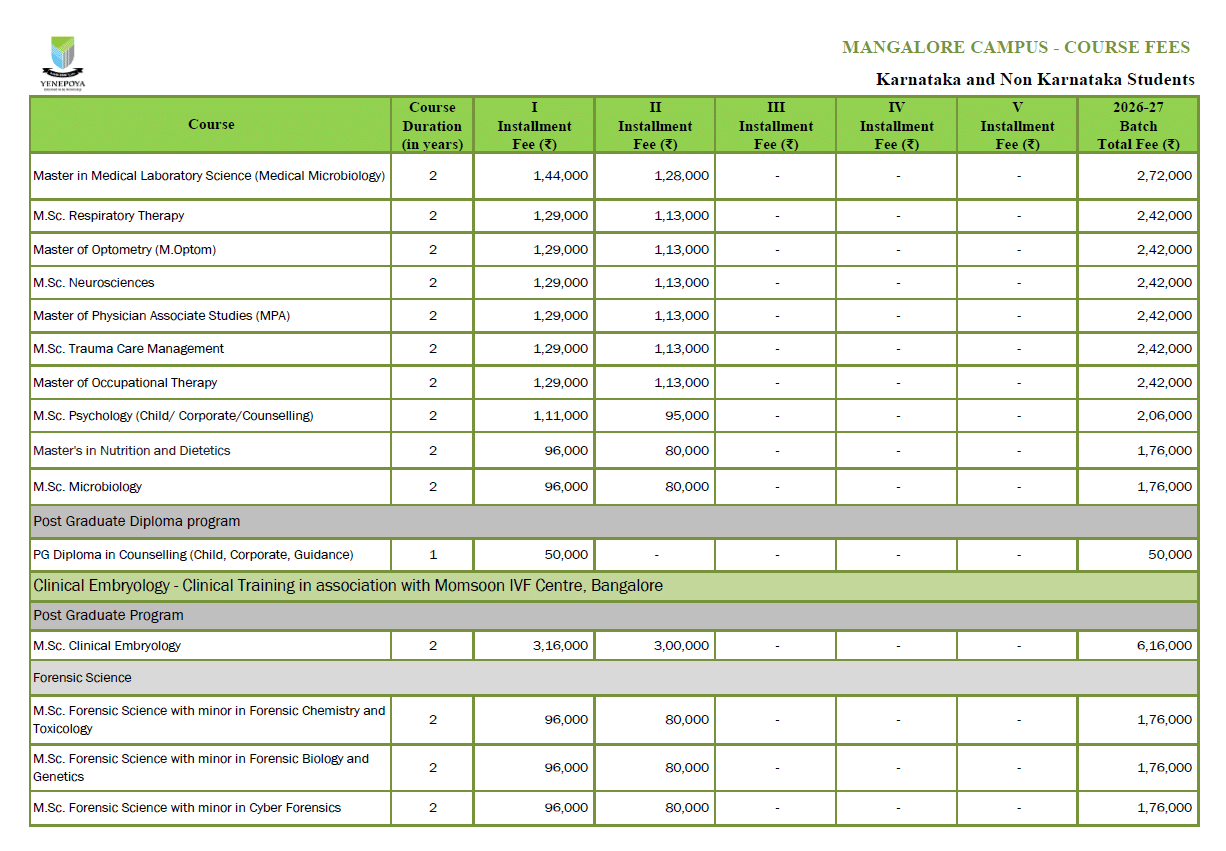This screenshot has width=1226, height=851.
Task: Click the Master's in Nutrition and Dietetics row
Action: (132, 451)
